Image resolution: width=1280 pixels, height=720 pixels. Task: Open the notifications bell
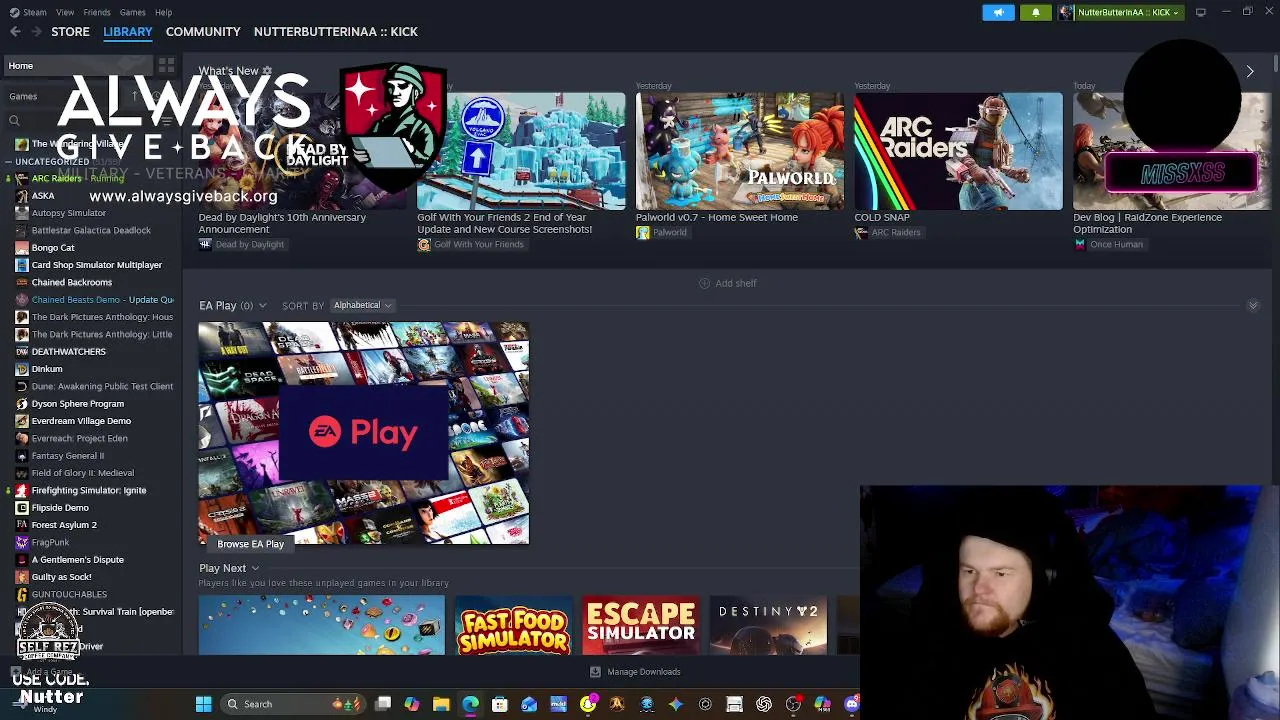(1036, 12)
